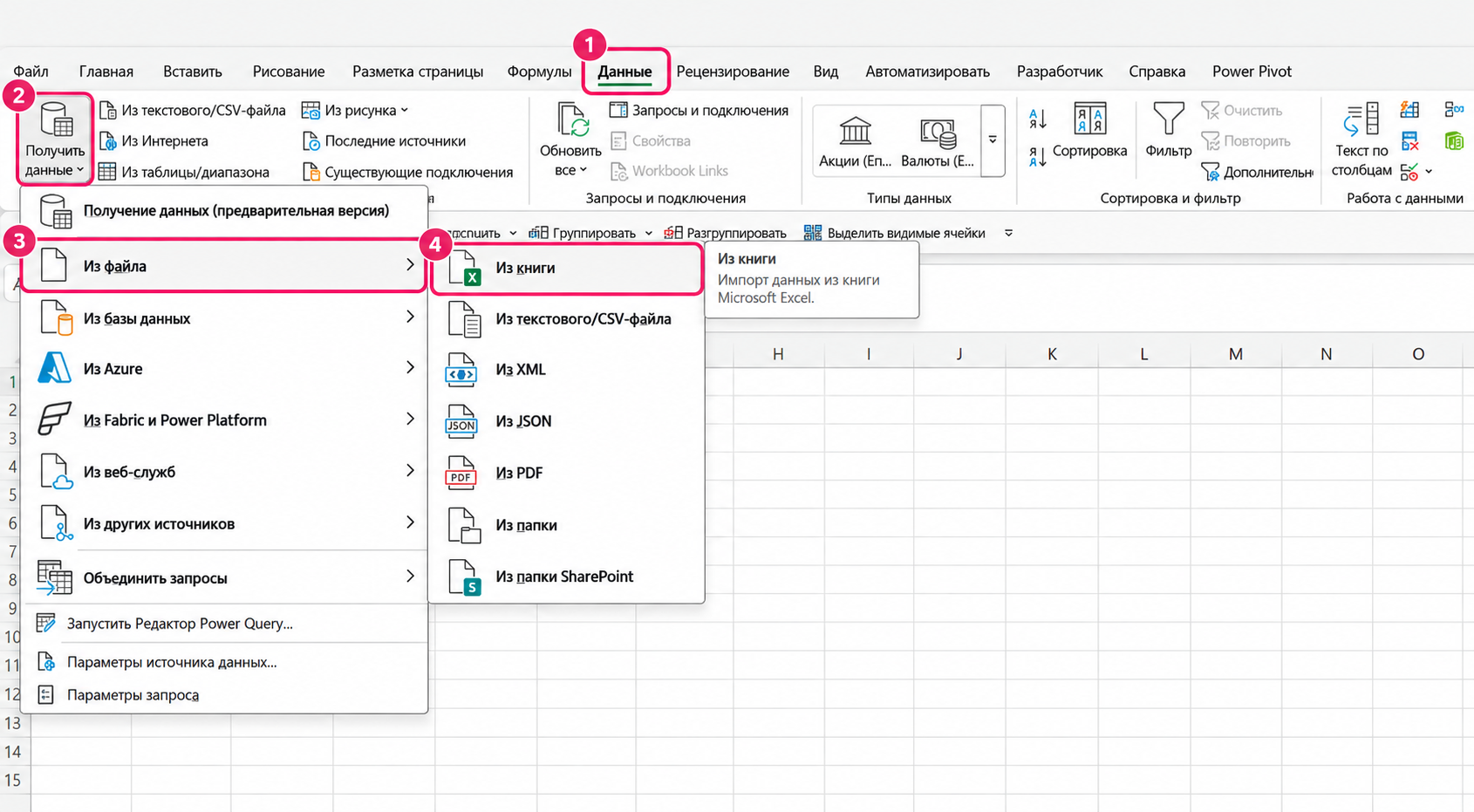Choose the Из JSON icon
Image resolution: width=1474 pixels, height=812 pixels.
click(461, 421)
